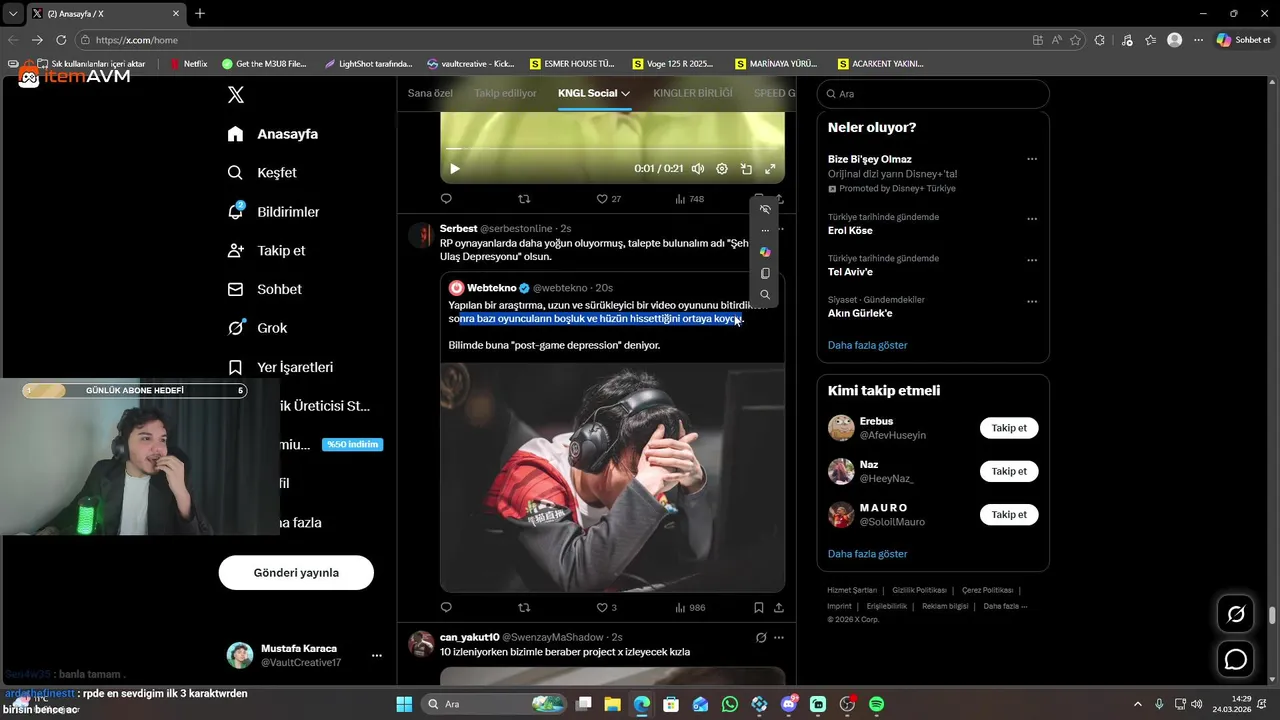Open Bildirimler notifications
Viewport: 1280px width, 720px height.
tap(274, 212)
